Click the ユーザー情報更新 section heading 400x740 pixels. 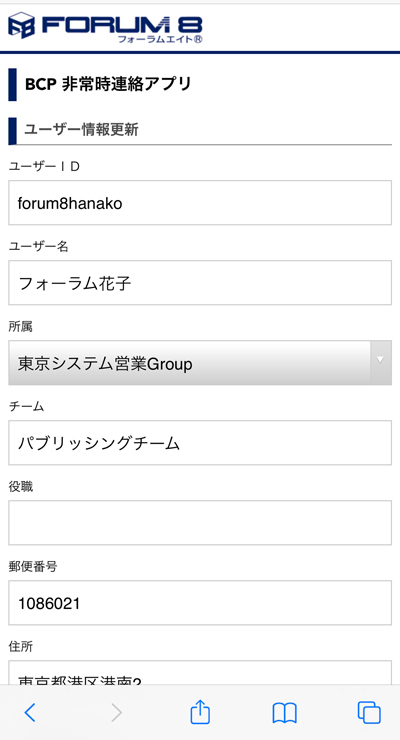(81, 130)
